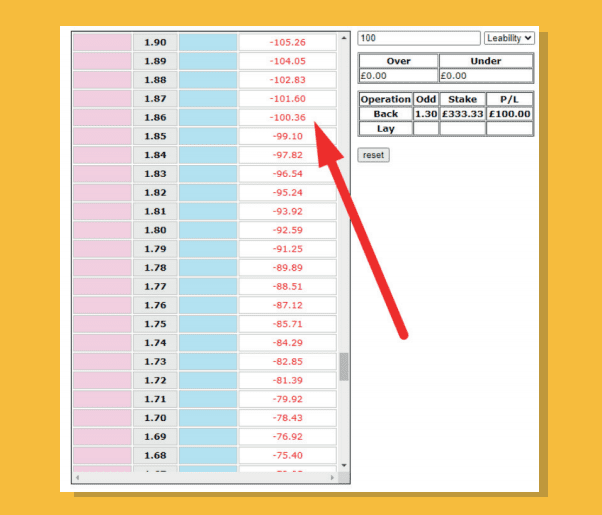The image size is (602, 515).
Task: Click the value -100.36
Action: click(288, 118)
